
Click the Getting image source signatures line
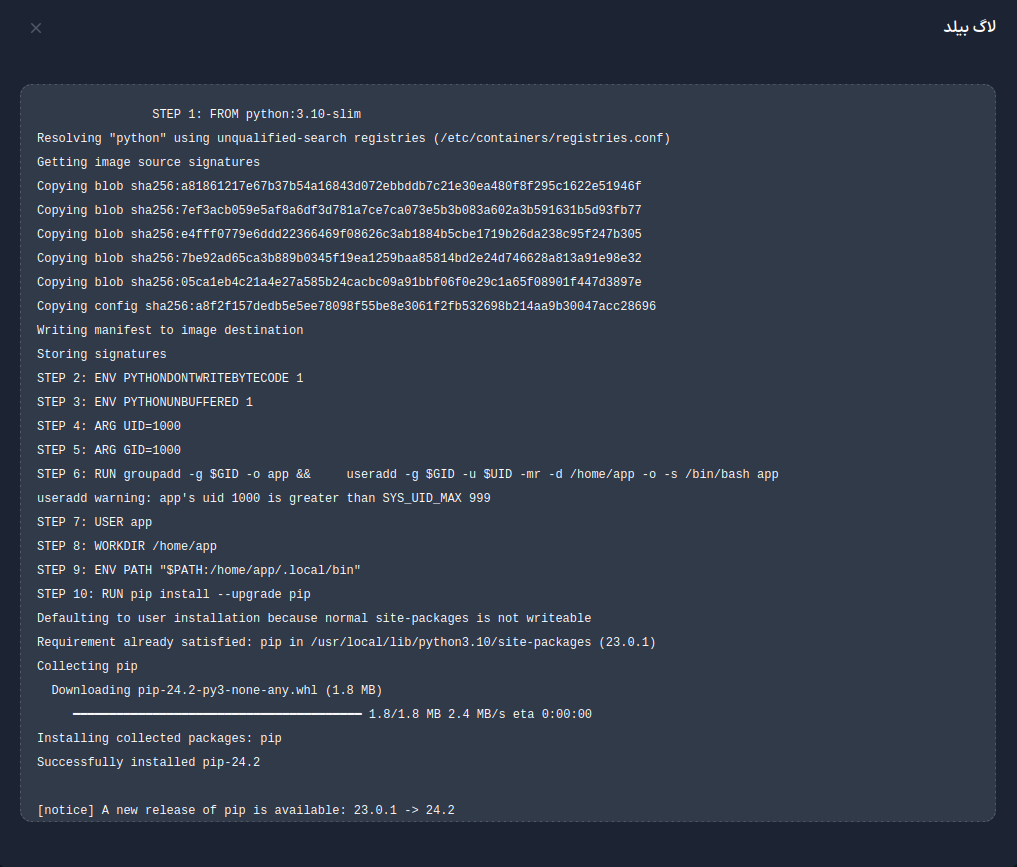[149, 162]
